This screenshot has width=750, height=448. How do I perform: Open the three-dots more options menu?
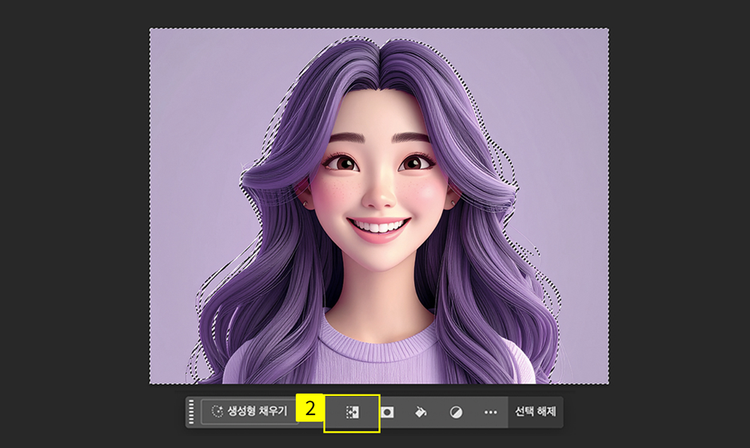pyautogui.click(x=491, y=412)
